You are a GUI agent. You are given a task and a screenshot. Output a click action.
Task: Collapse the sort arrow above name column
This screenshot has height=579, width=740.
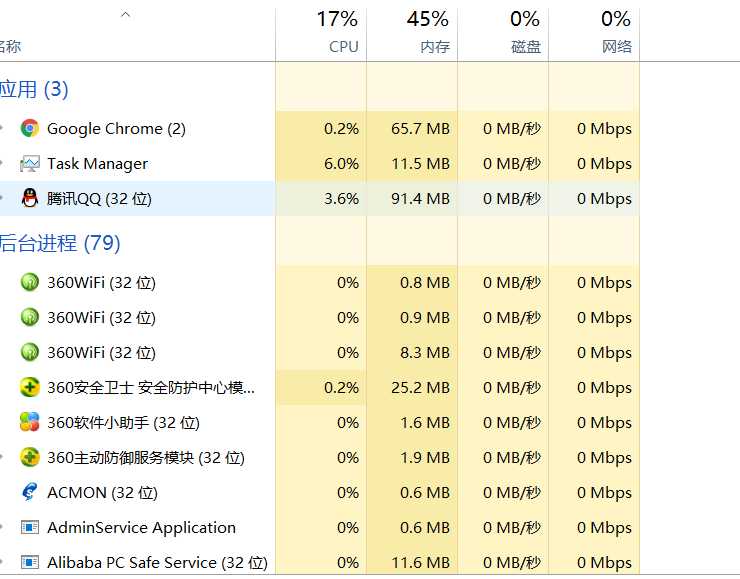[x=126, y=14]
